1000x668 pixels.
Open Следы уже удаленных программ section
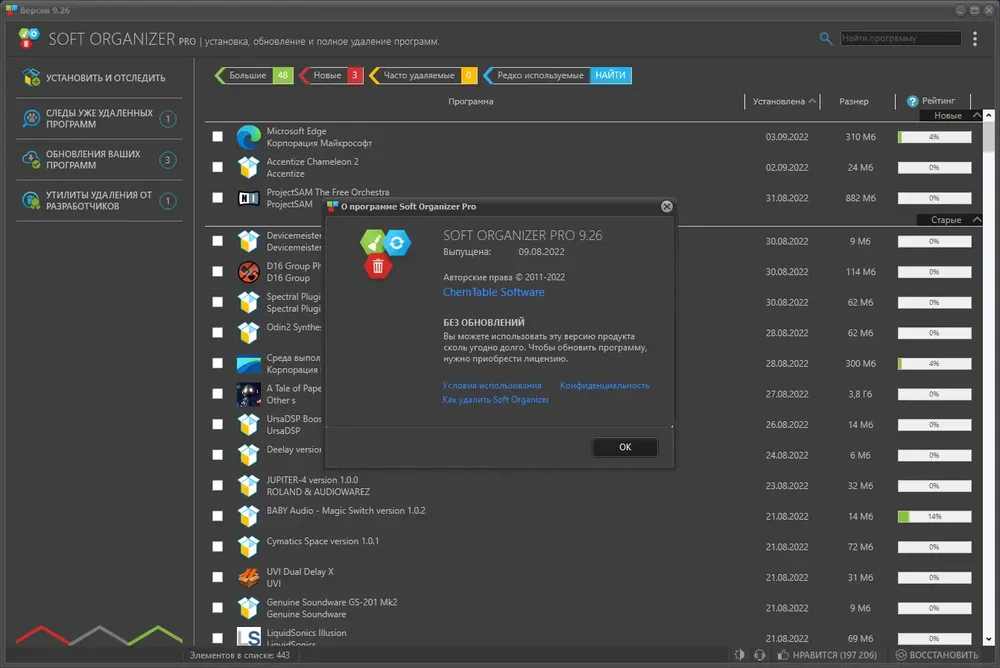point(99,119)
